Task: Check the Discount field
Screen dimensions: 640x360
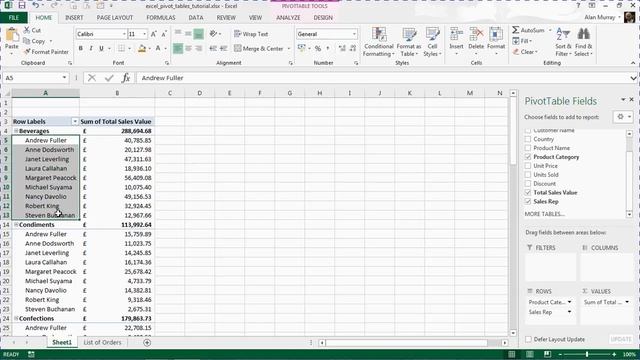Action: point(528,184)
